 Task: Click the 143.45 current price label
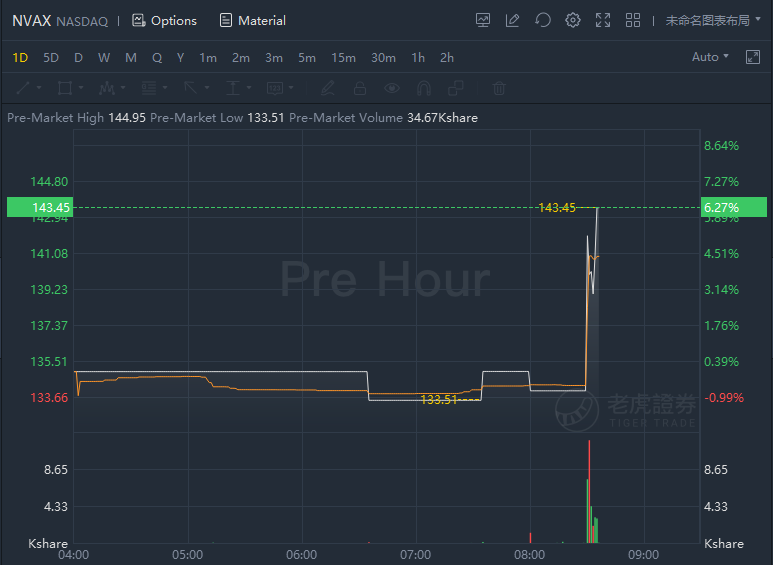click(x=40, y=207)
